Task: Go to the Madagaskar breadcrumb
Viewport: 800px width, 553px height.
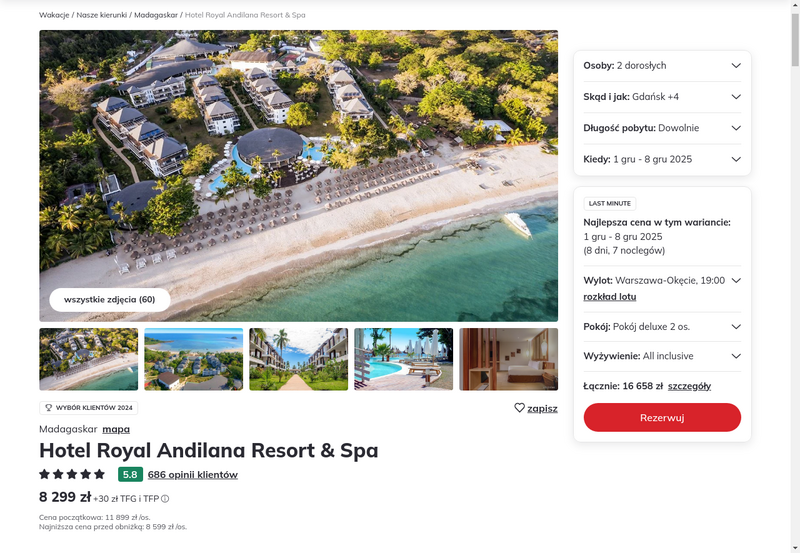Action: pyautogui.click(x=156, y=15)
